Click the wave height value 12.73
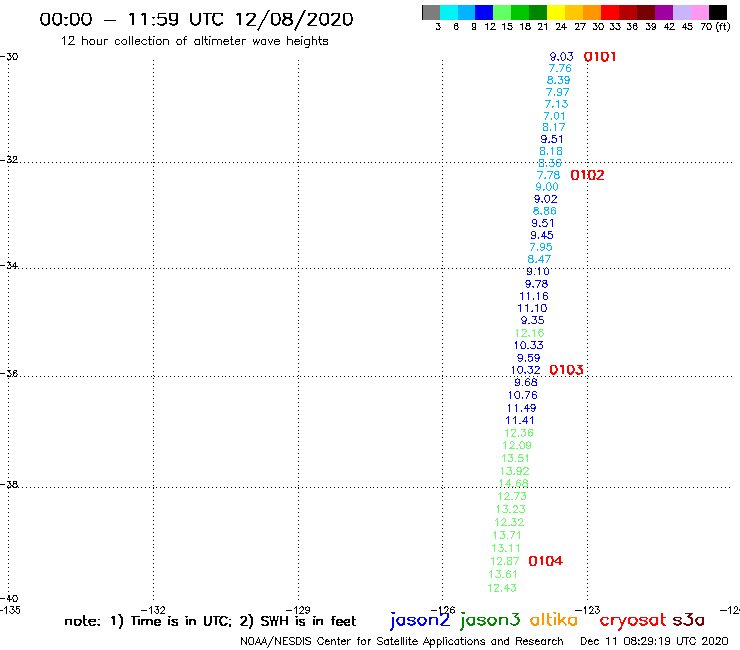This screenshot has height=650, width=740. pyautogui.click(x=512, y=496)
